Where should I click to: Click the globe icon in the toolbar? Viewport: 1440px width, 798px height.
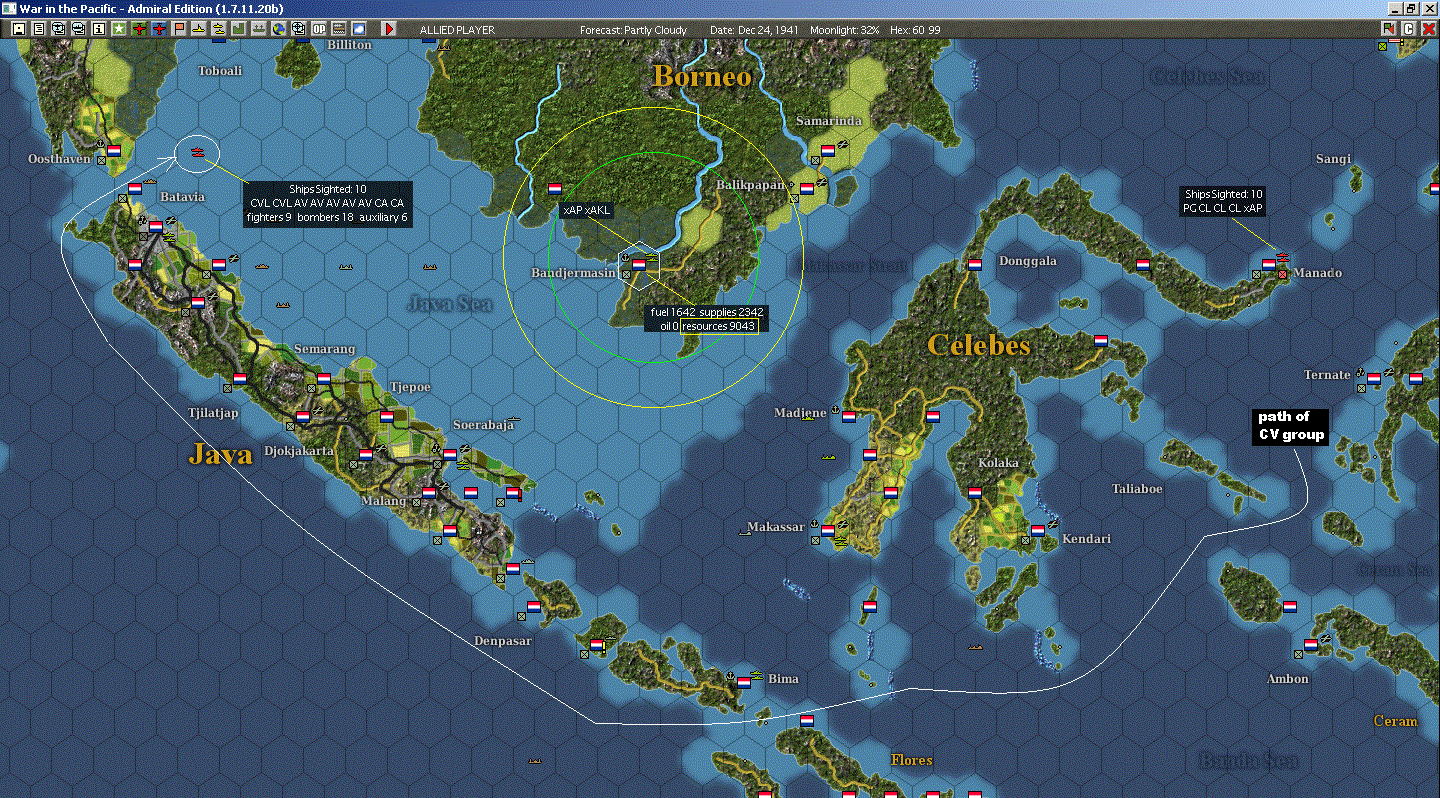tap(278, 29)
